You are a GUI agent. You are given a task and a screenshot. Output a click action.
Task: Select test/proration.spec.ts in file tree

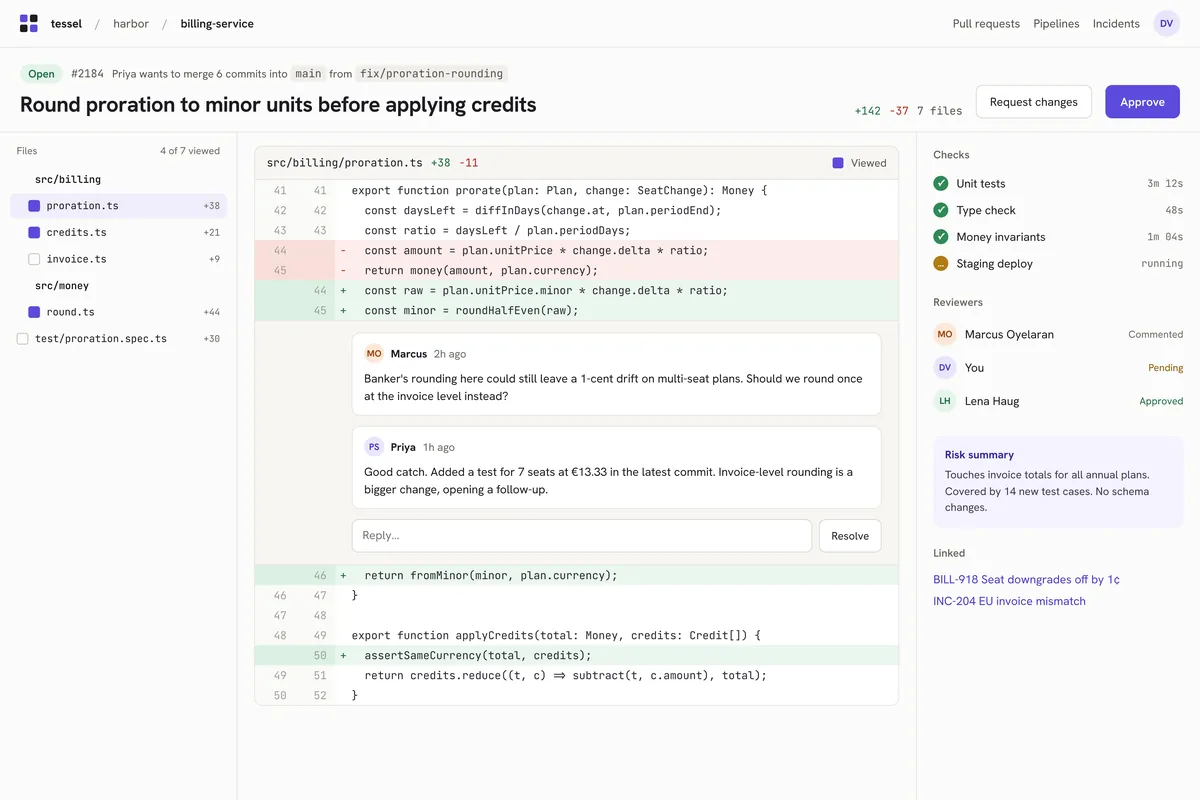coord(119,339)
